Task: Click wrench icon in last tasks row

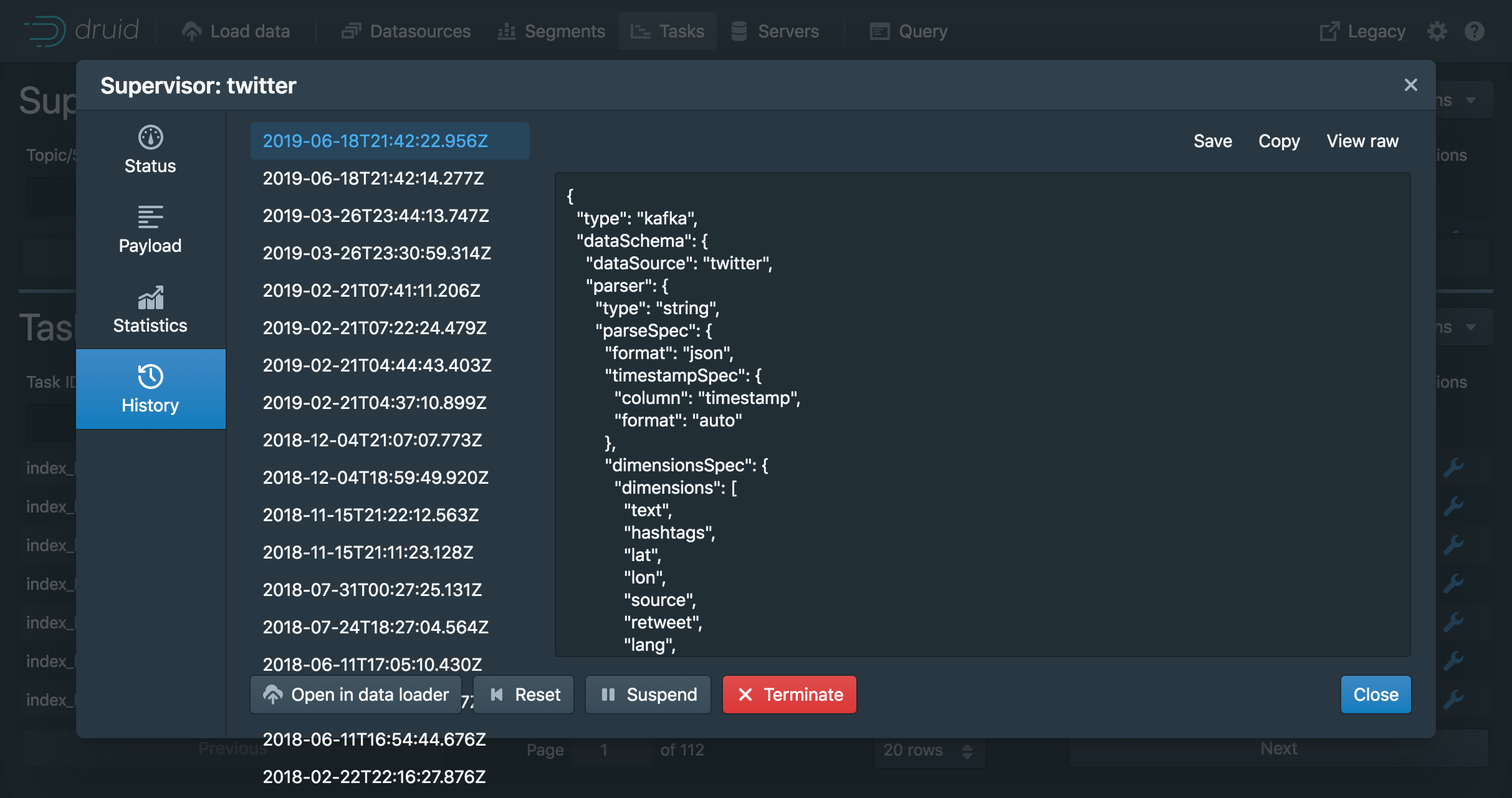Action: [x=1453, y=699]
